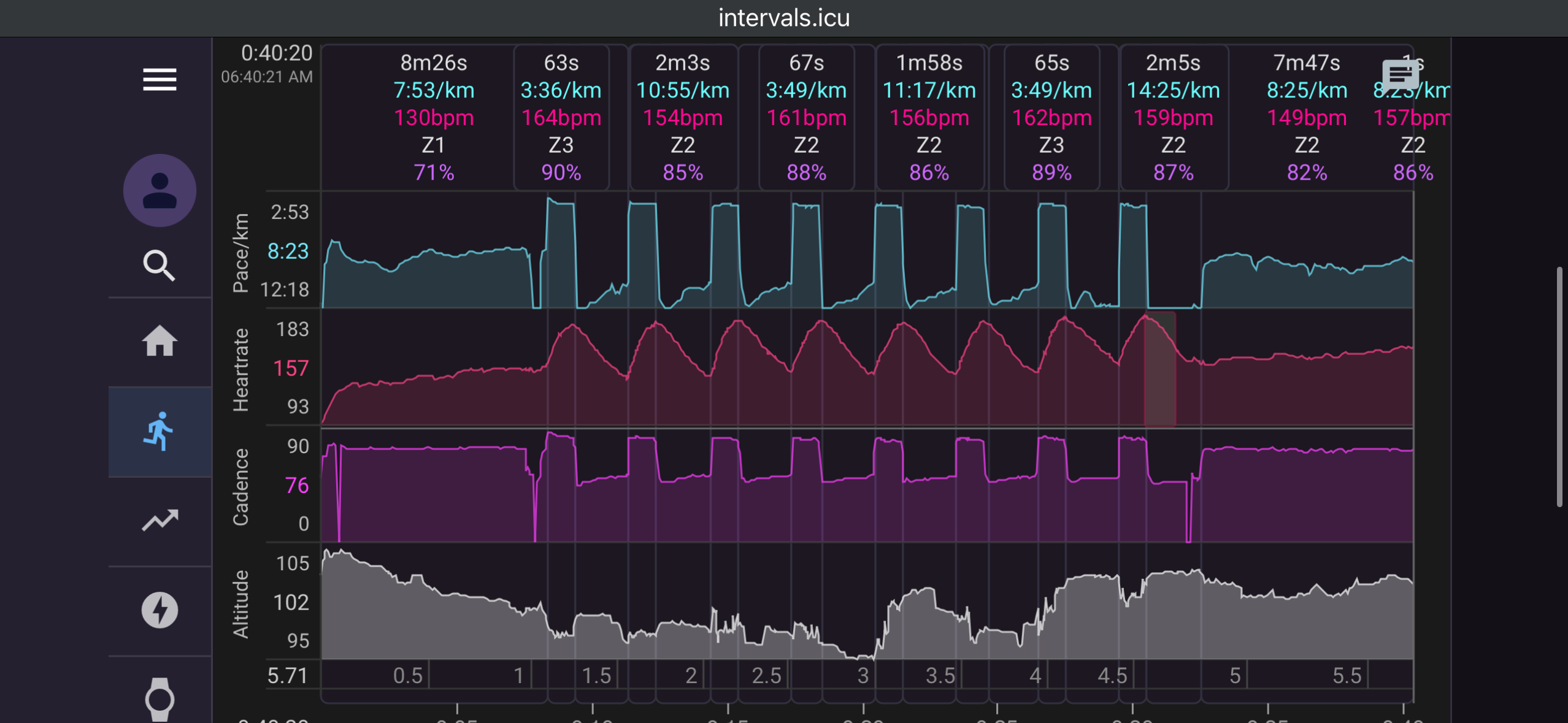Image resolution: width=1568 pixels, height=723 pixels.
Task: Select the 67s interval card
Action: [807, 117]
